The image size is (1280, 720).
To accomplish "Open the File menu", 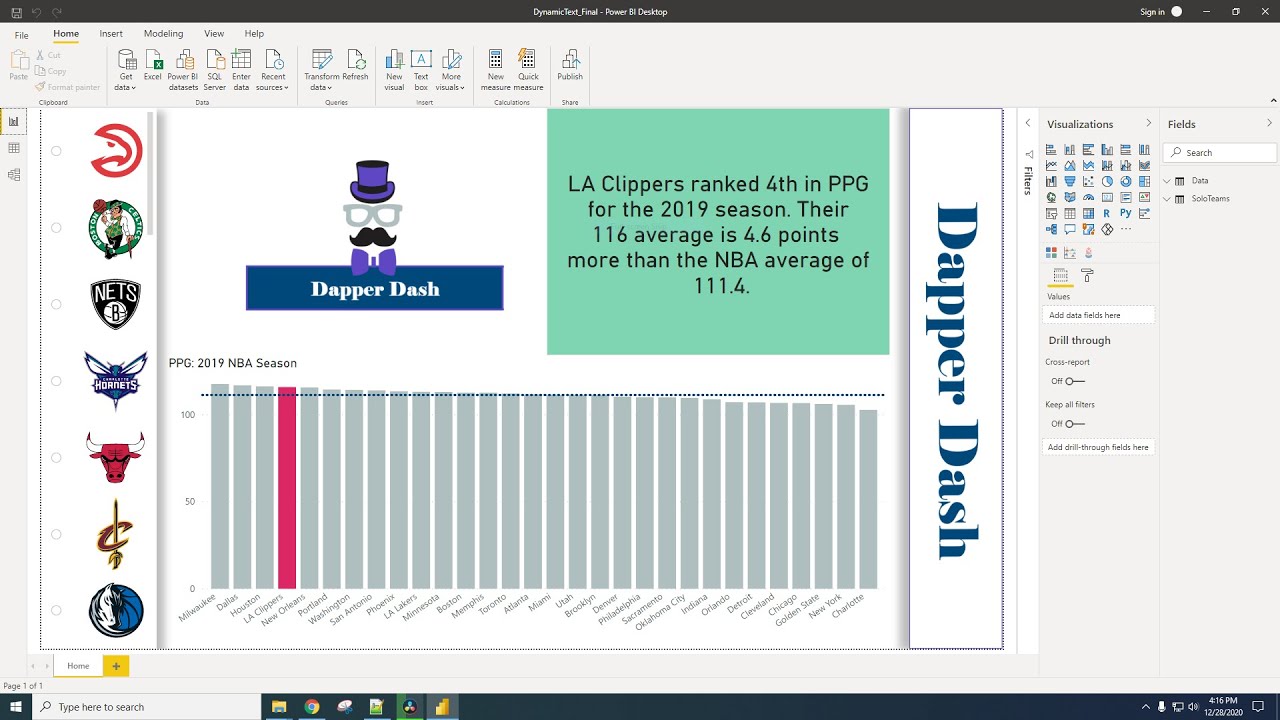I will tap(22, 34).
